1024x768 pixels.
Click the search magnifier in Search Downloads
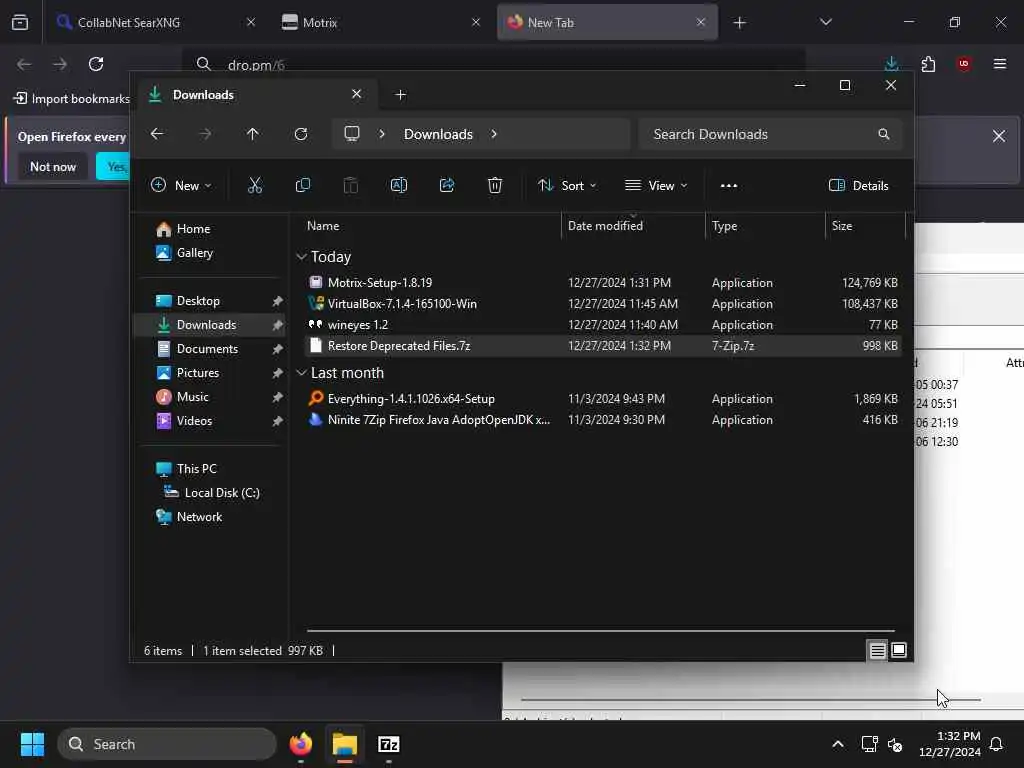pos(884,134)
